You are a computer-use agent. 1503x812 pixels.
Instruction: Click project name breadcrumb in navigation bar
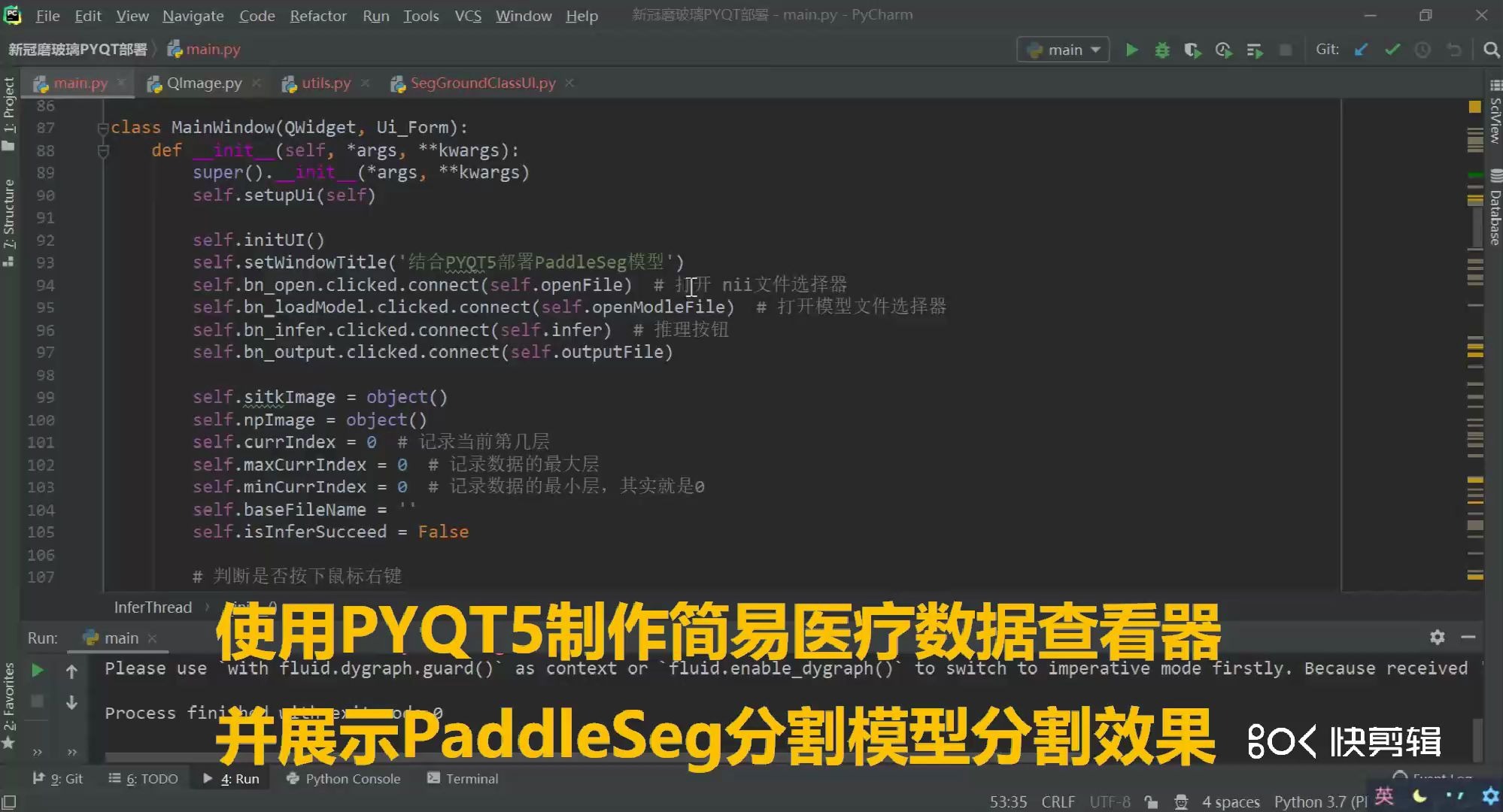coord(77,50)
